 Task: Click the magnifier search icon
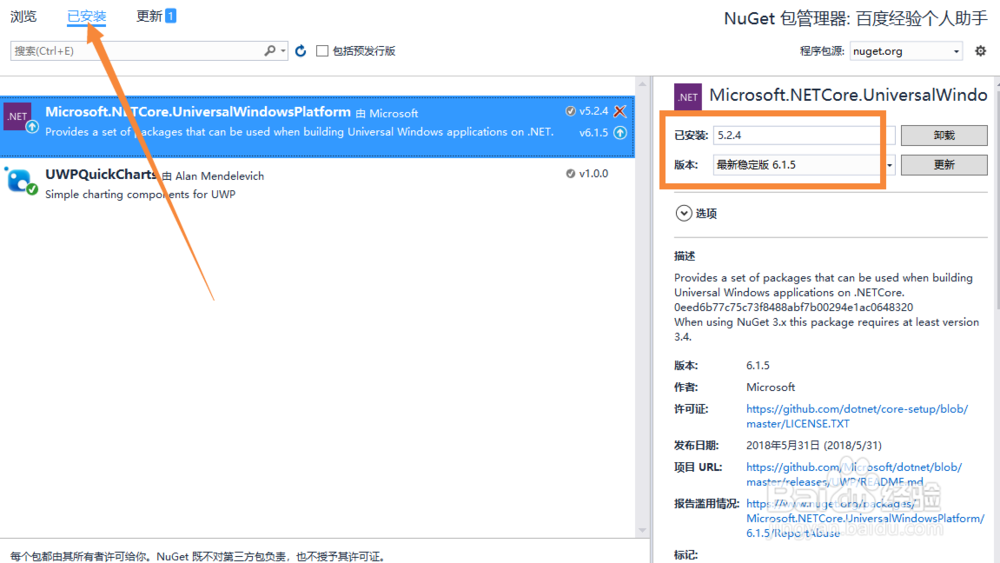pos(270,50)
